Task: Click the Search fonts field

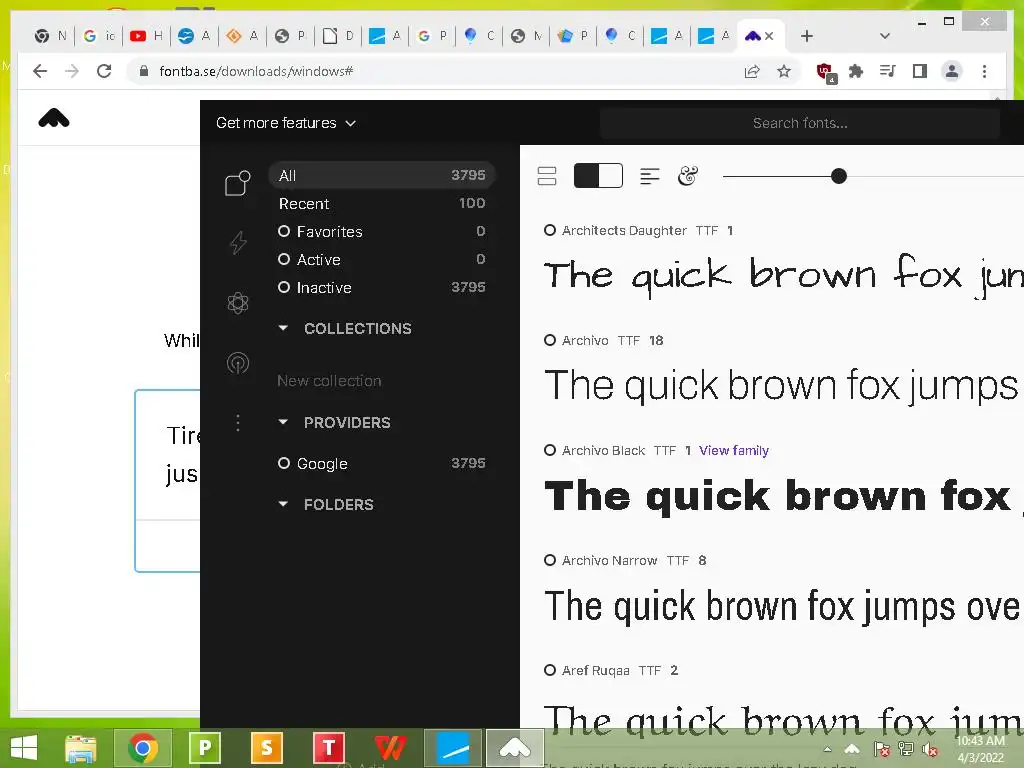Action: 800,123
